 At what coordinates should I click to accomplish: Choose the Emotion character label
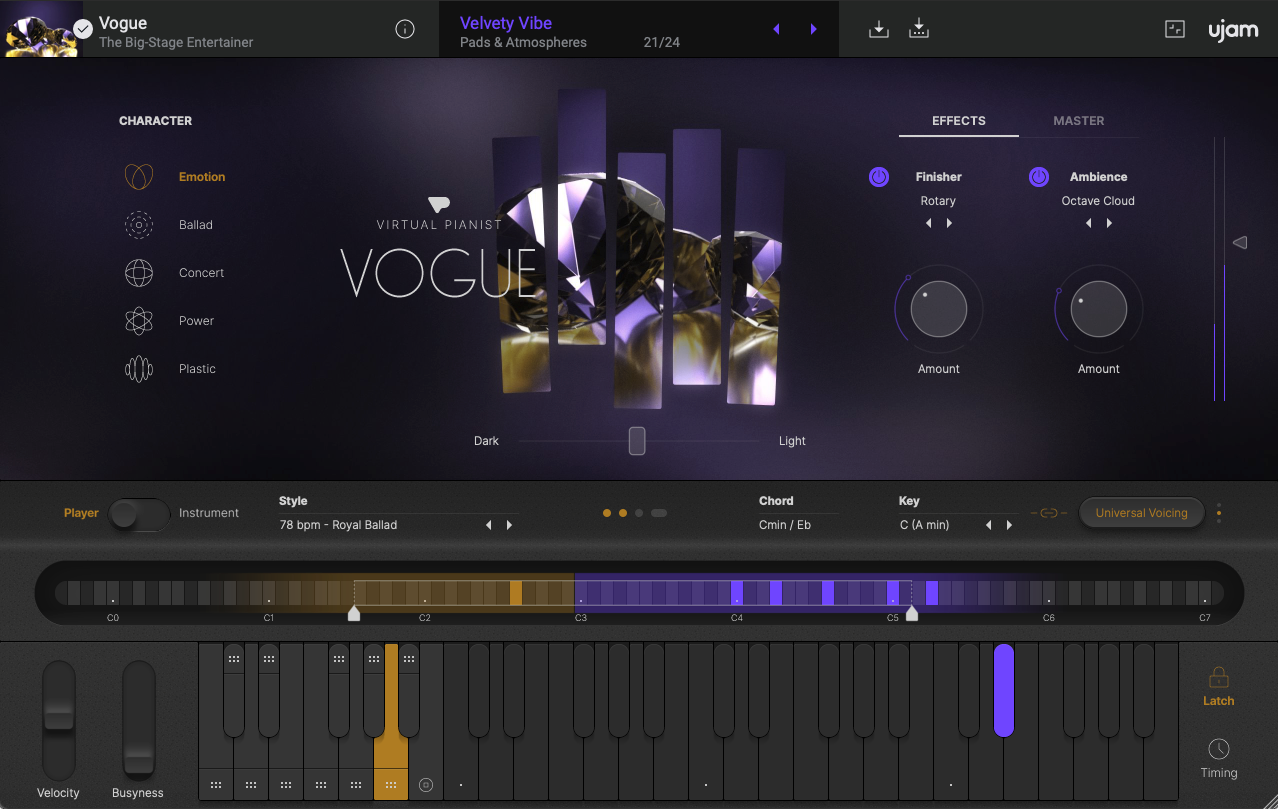[202, 177]
